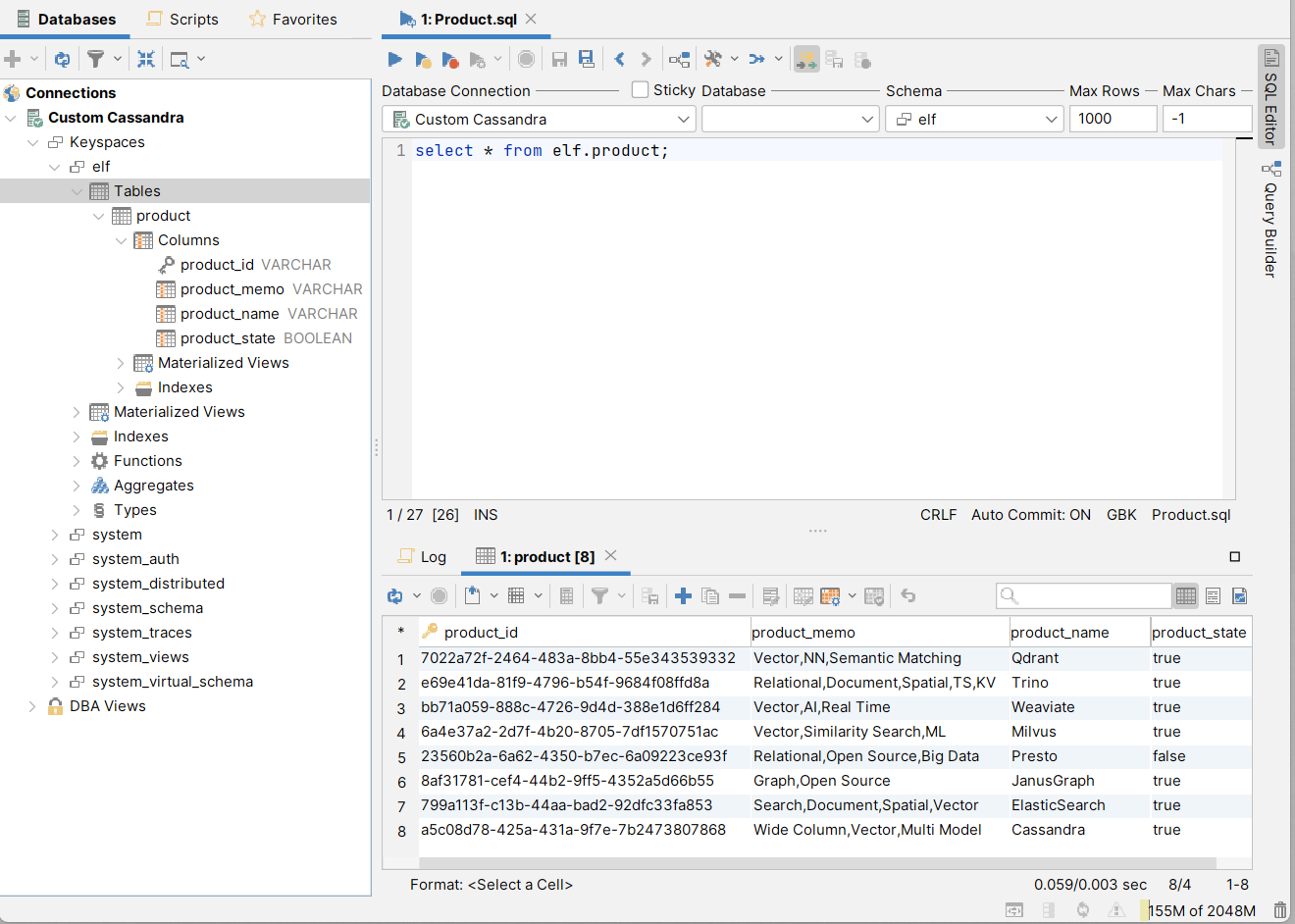Toggle the highlighted parameter markers button
Image resolution: width=1295 pixels, height=924 pixels.
point(806,60)
